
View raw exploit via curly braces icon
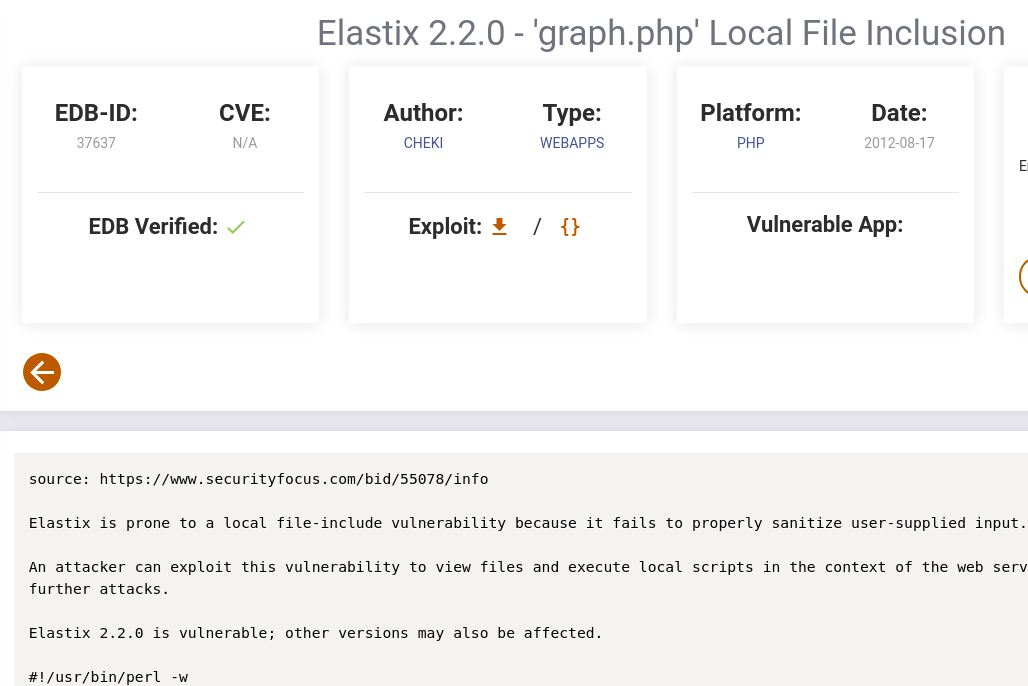[570, 227]
